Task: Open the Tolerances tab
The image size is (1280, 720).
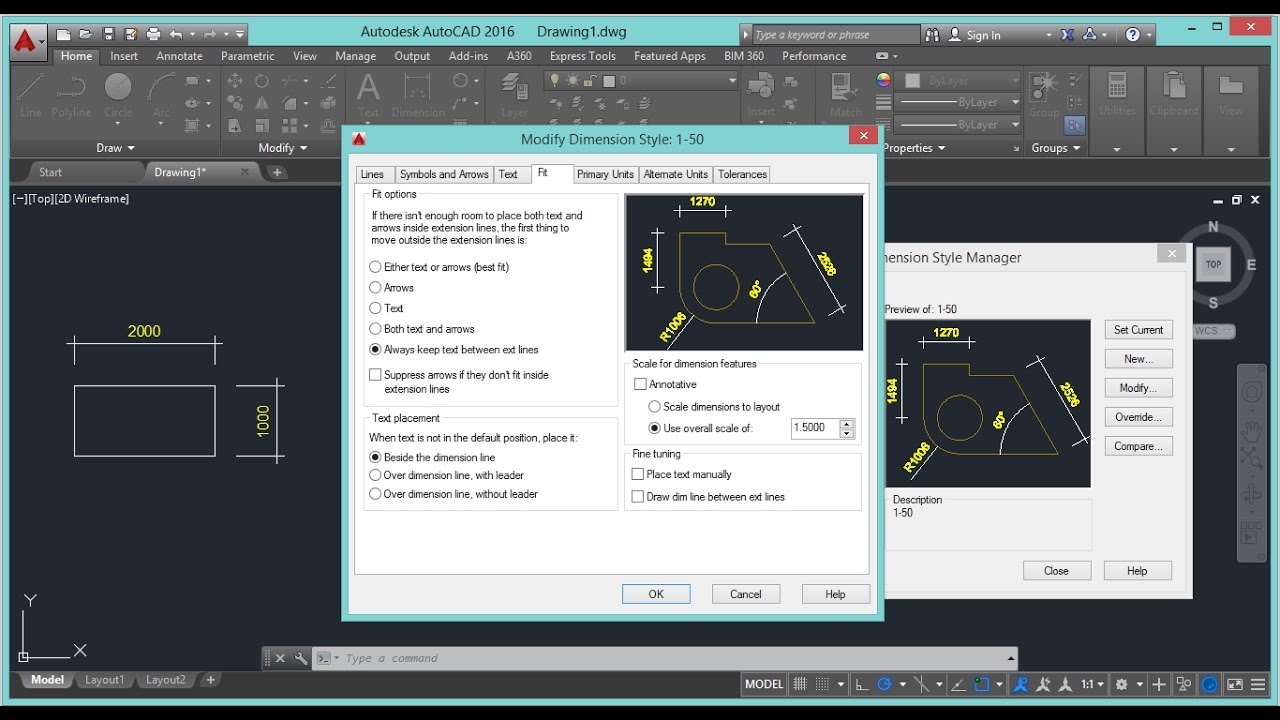Action: coord(742,174)
